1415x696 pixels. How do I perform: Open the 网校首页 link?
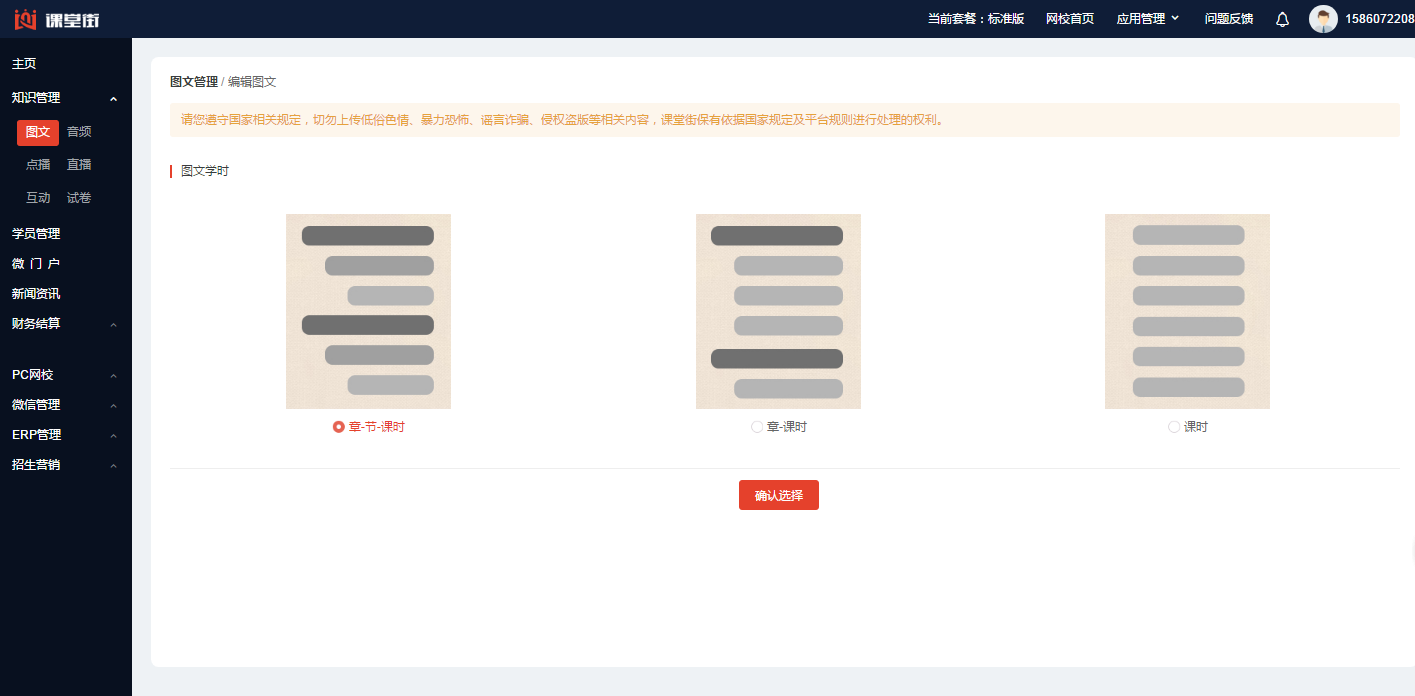click(1069, 19)
